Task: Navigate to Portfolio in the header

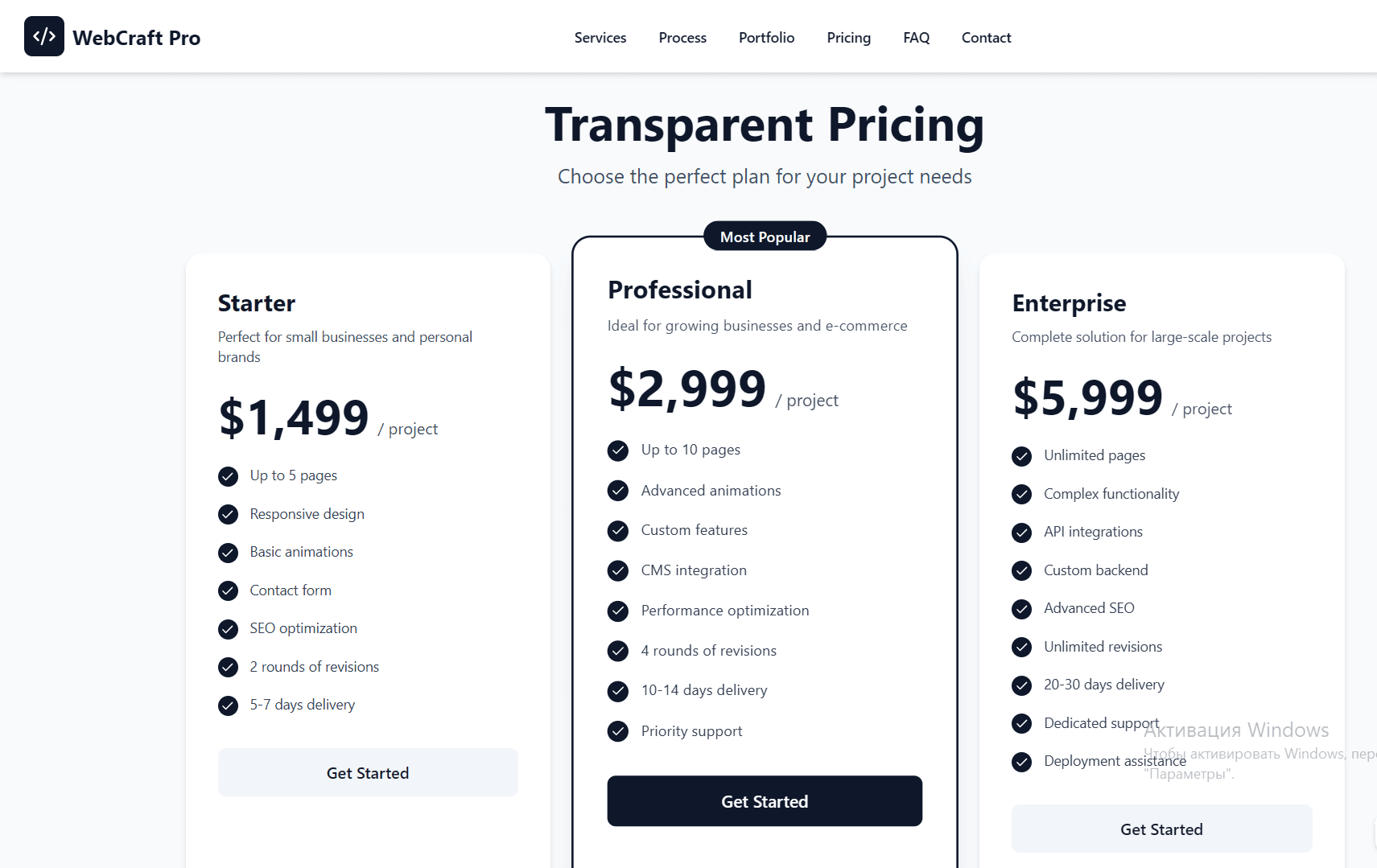Action: pos(766,38)
